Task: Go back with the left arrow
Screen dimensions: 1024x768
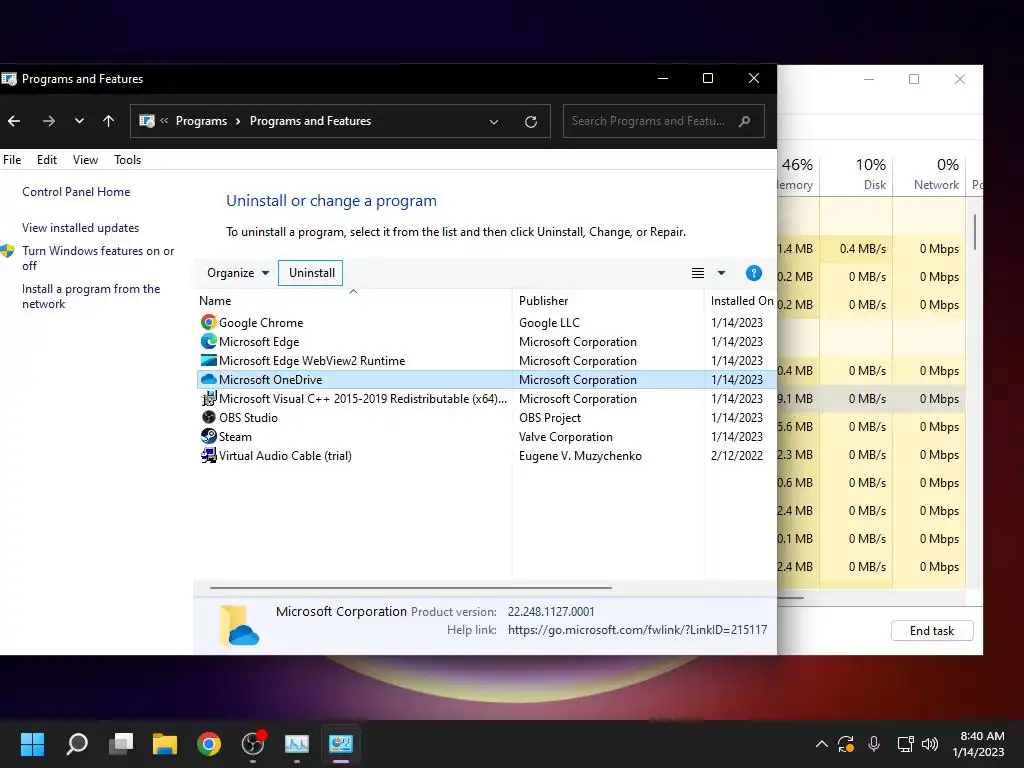Action: point(14,121)
